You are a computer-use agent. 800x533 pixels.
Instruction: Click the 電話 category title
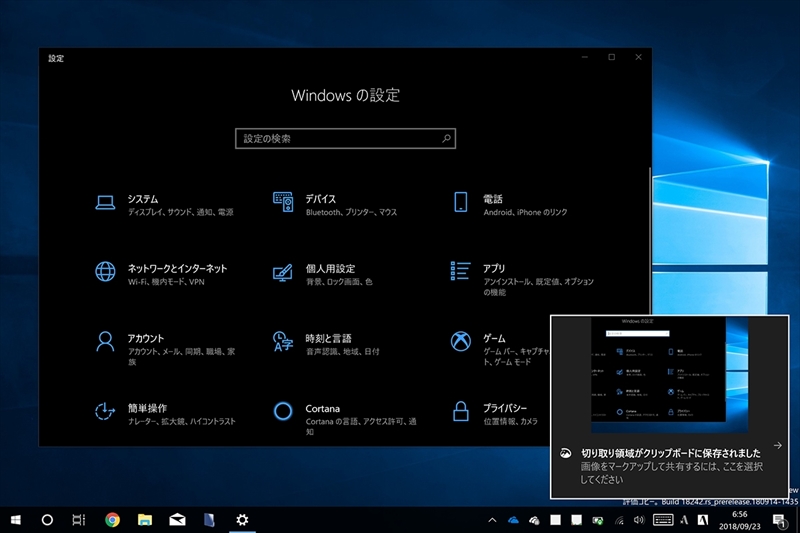[x=493, y=199]
